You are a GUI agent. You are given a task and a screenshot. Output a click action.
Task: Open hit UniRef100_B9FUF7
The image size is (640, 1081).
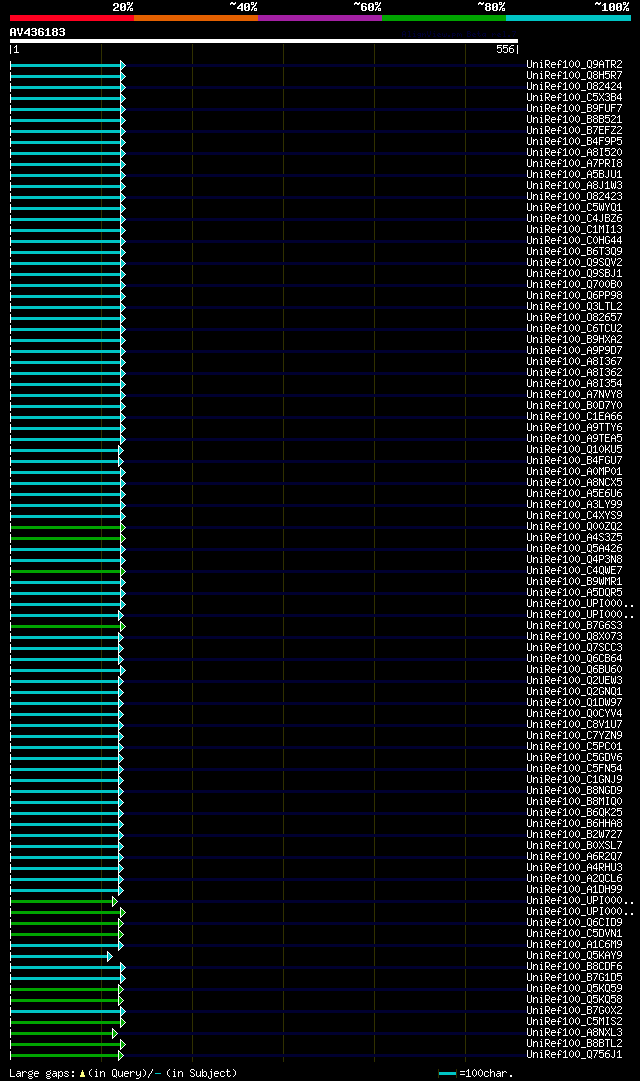(x=574, y=109)
